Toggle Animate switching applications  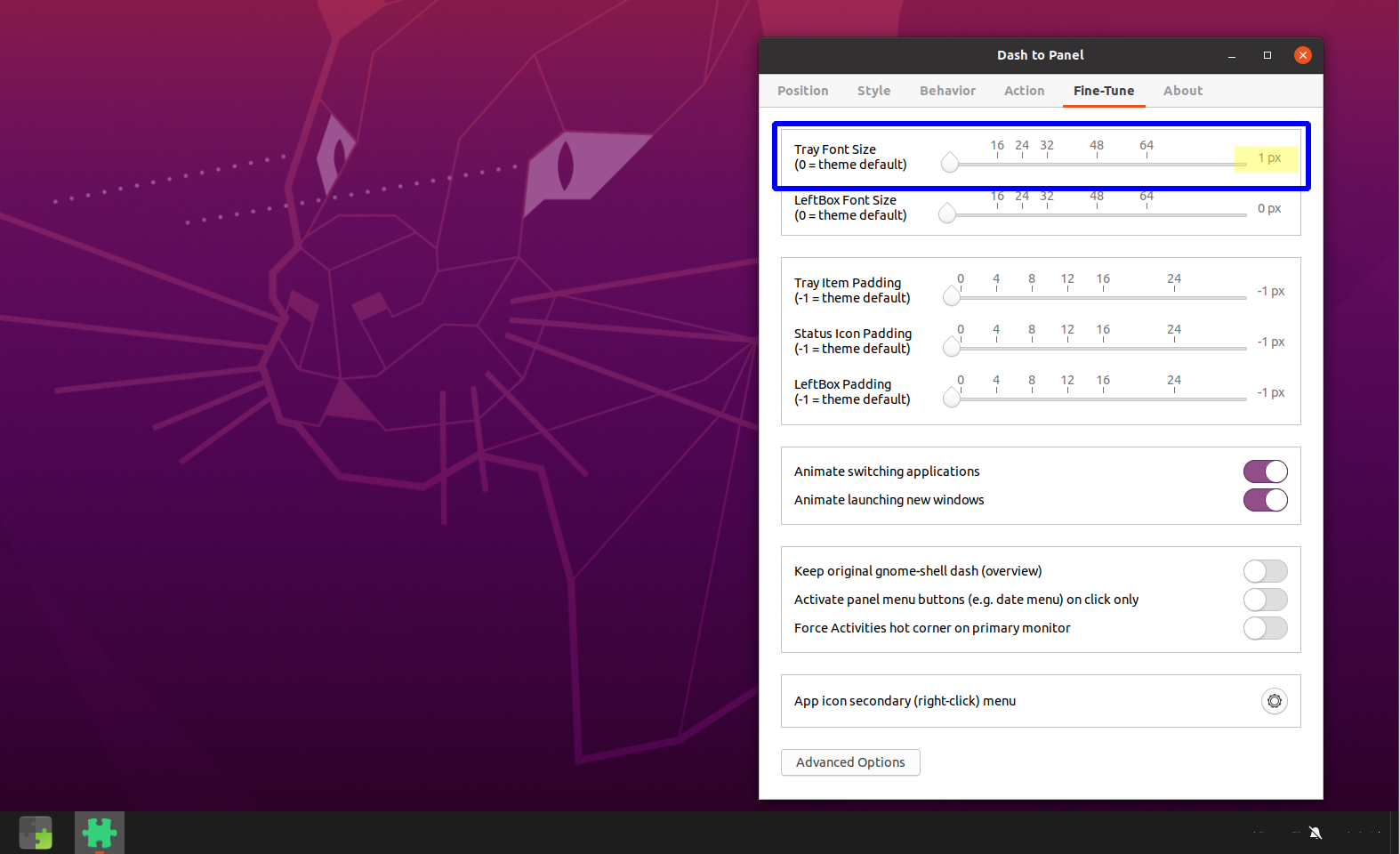pyautogui.click(x=1266, y=471)
